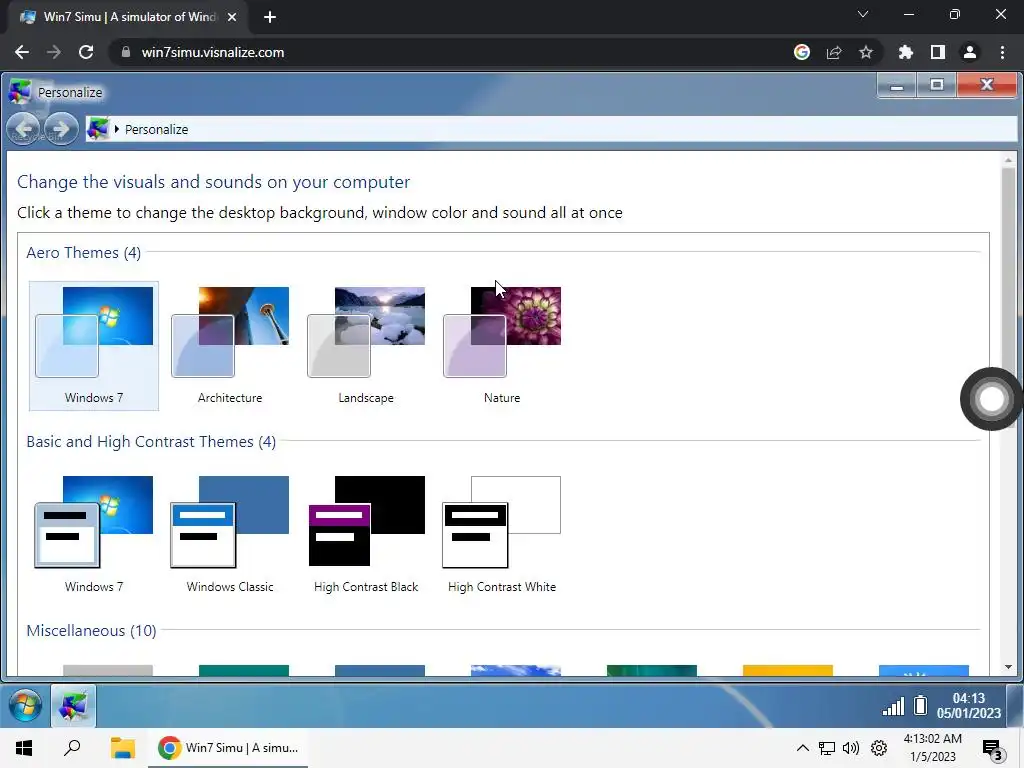The height and width of the screenshot is (768, 1024).
Task: Open Windows taskbar search
Action: click(x=72, y=748)
